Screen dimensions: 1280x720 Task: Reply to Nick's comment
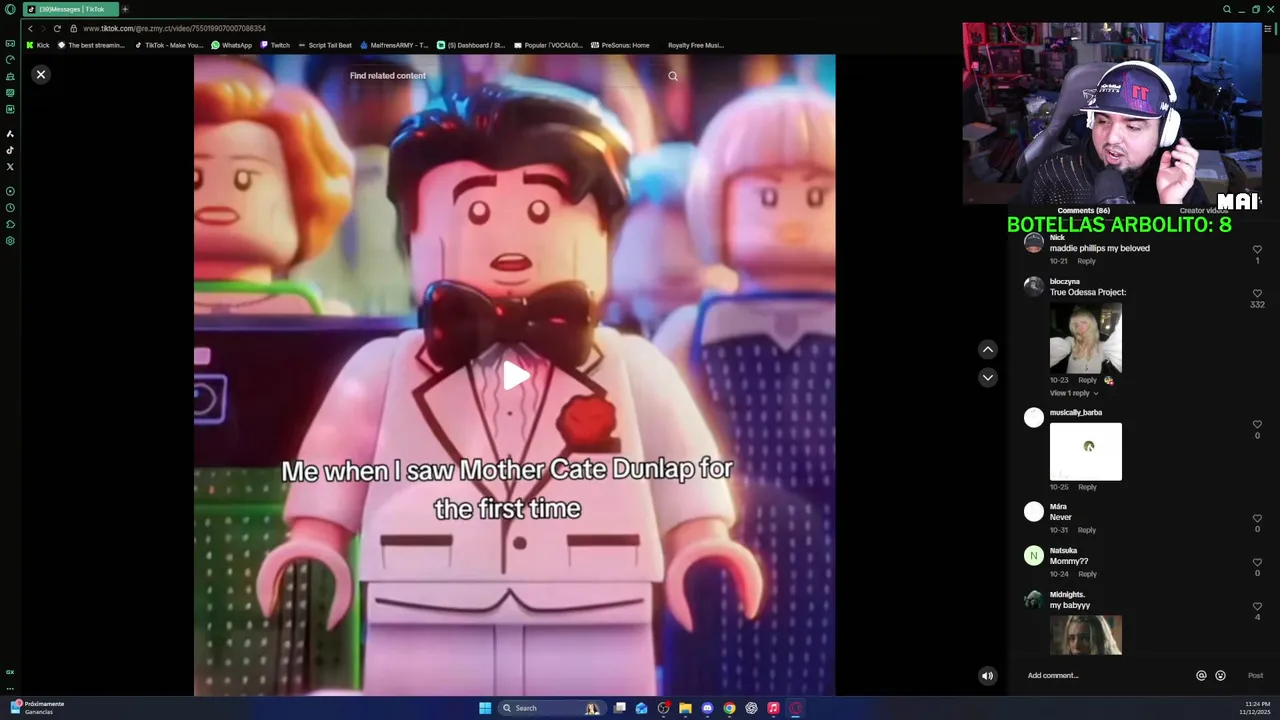[1086, 261]
